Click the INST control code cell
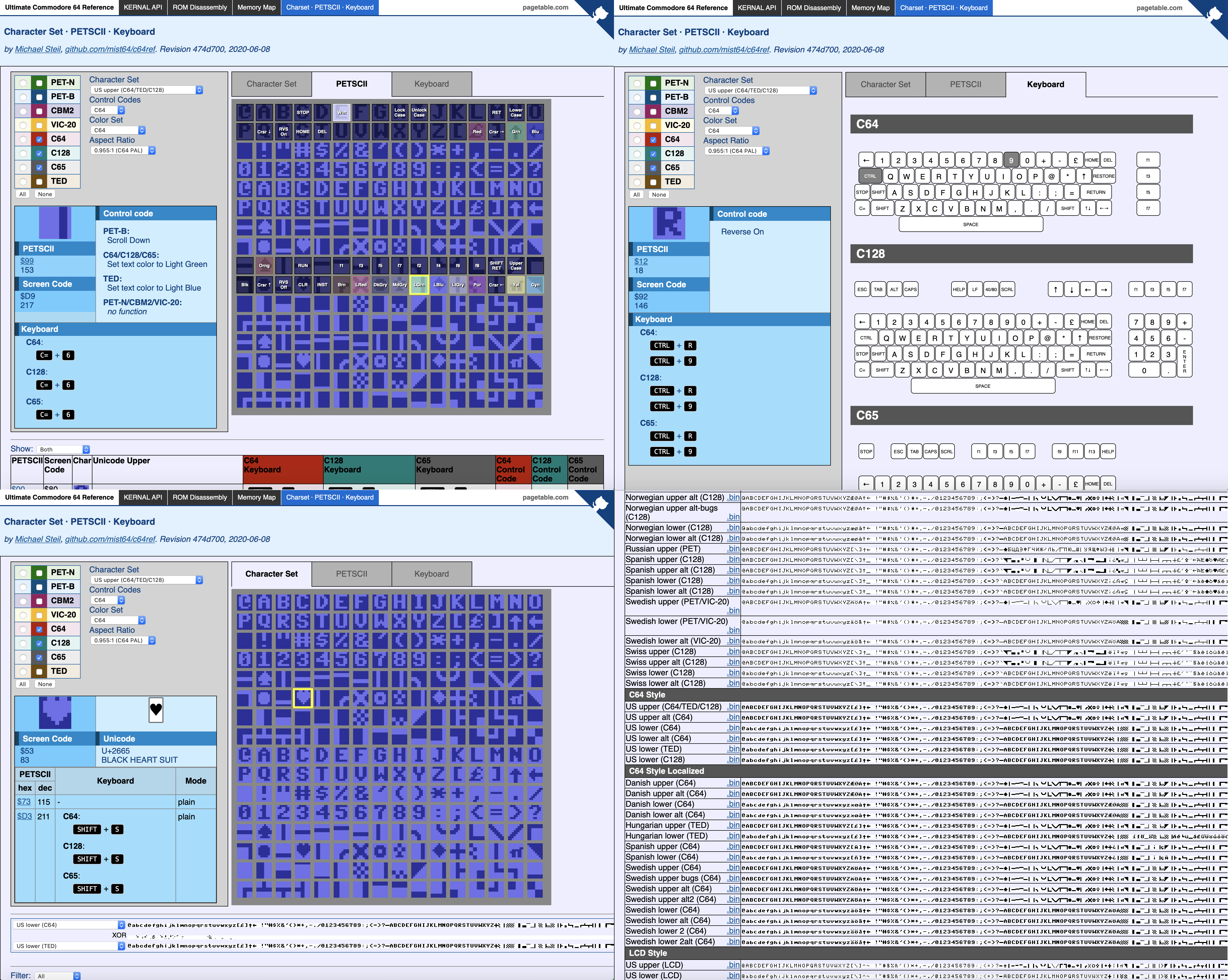Screen dimensions: 1228x980 pos(322,285)
